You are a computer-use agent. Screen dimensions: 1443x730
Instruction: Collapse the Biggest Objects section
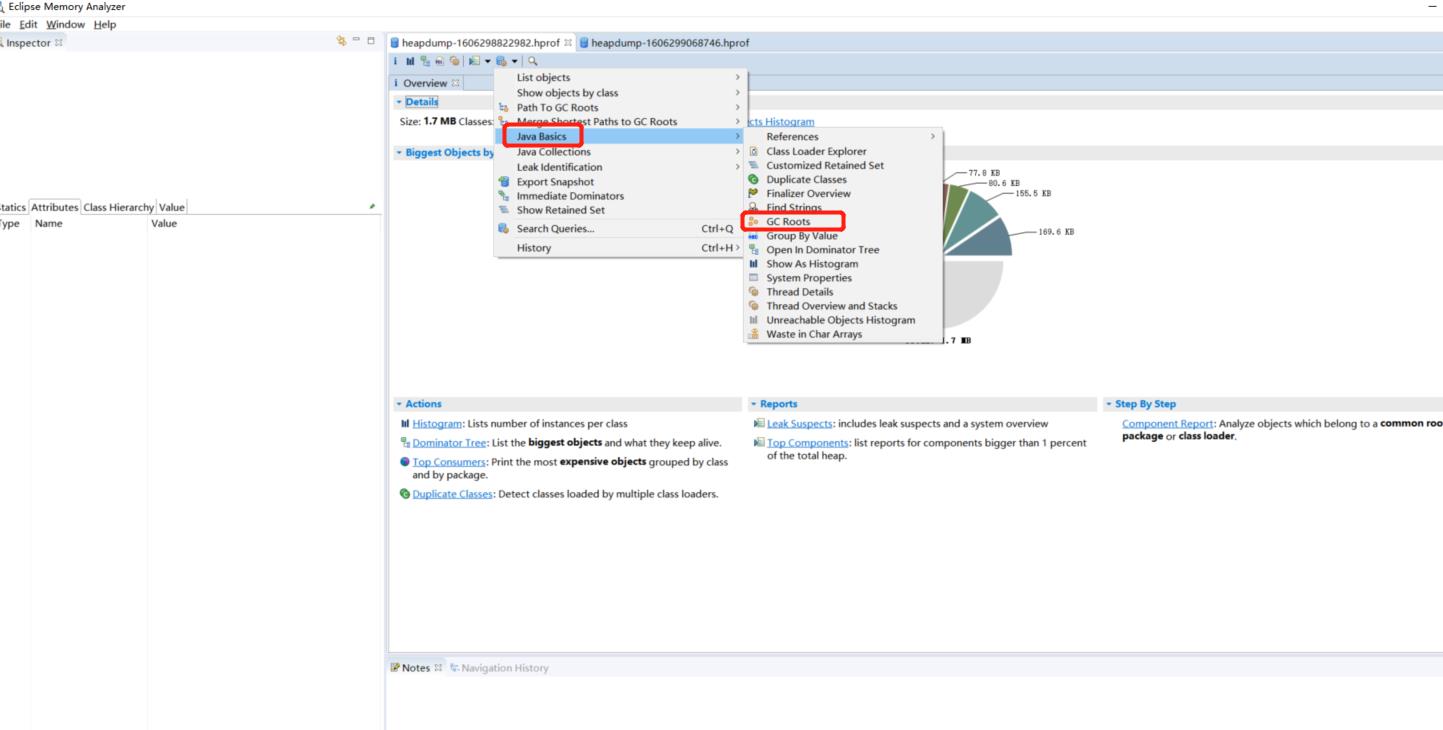[x=398, y=153]
